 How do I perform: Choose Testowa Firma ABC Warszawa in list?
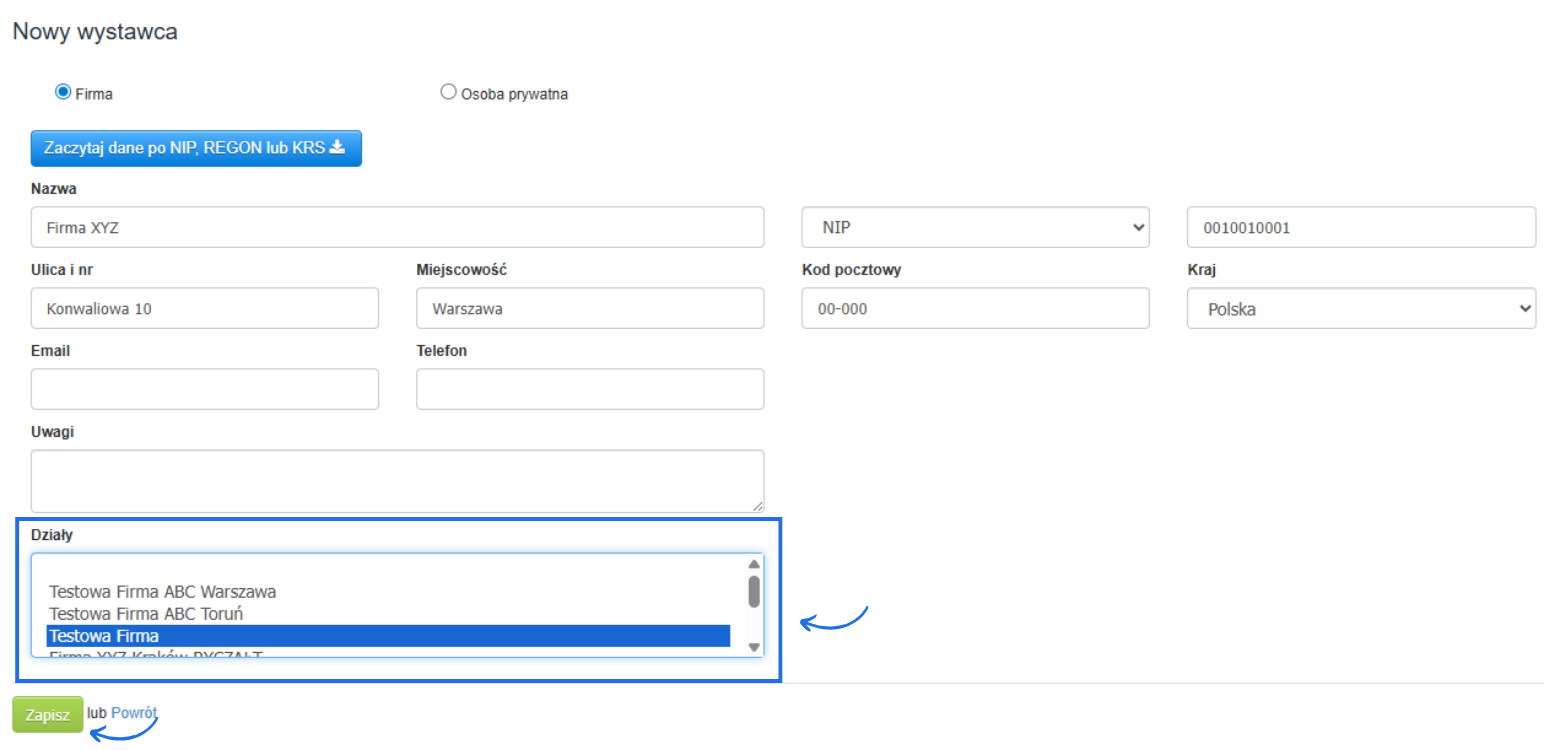pos(163,592)
